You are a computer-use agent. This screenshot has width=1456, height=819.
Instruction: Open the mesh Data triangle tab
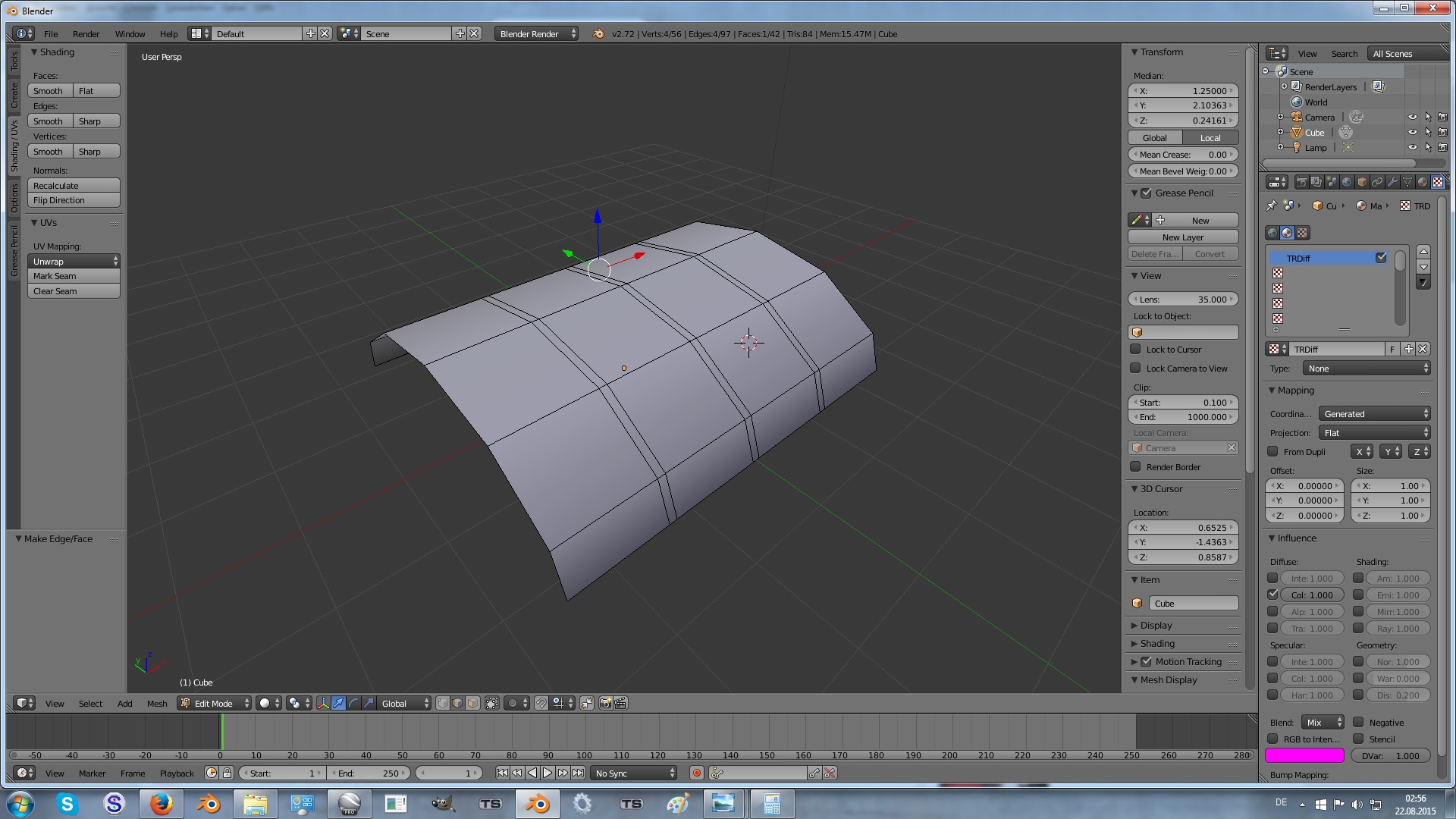pos(1407,182)
